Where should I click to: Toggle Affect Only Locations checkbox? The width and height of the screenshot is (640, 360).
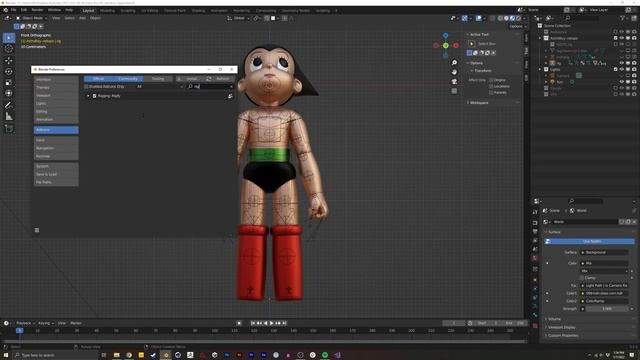tap(491, 86)
